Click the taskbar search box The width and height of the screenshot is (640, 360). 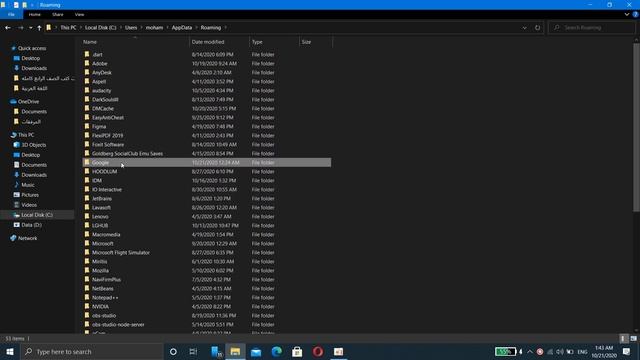tap(91, 351)
